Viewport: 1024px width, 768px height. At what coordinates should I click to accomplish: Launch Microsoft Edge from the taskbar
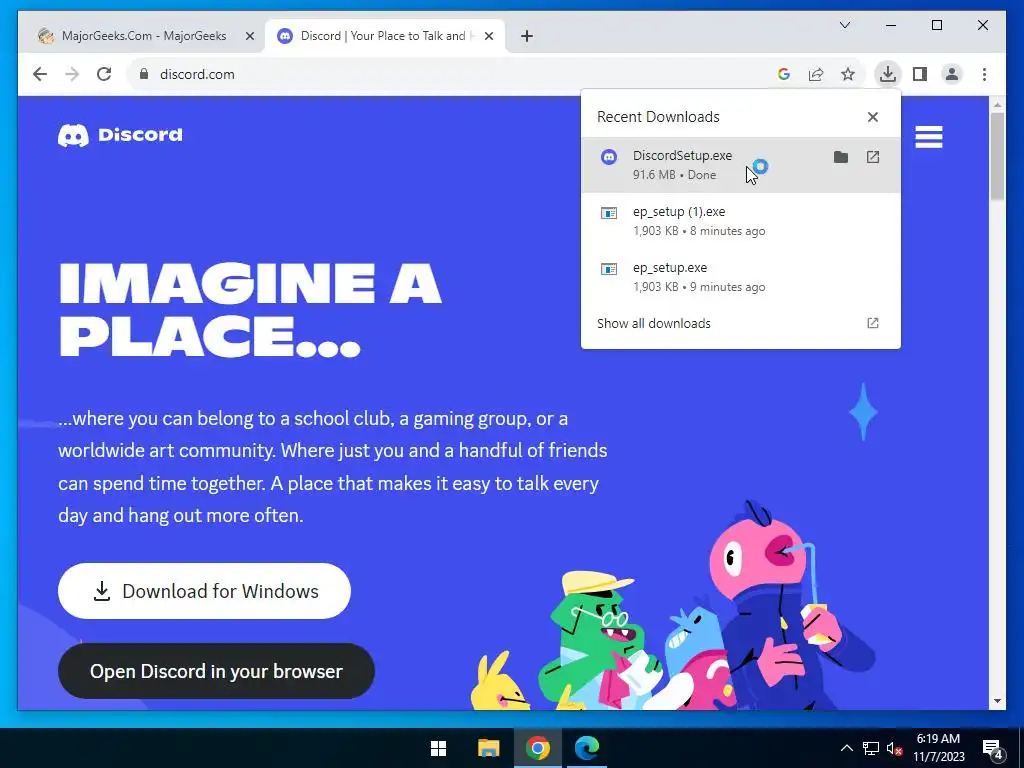point(587,748)
